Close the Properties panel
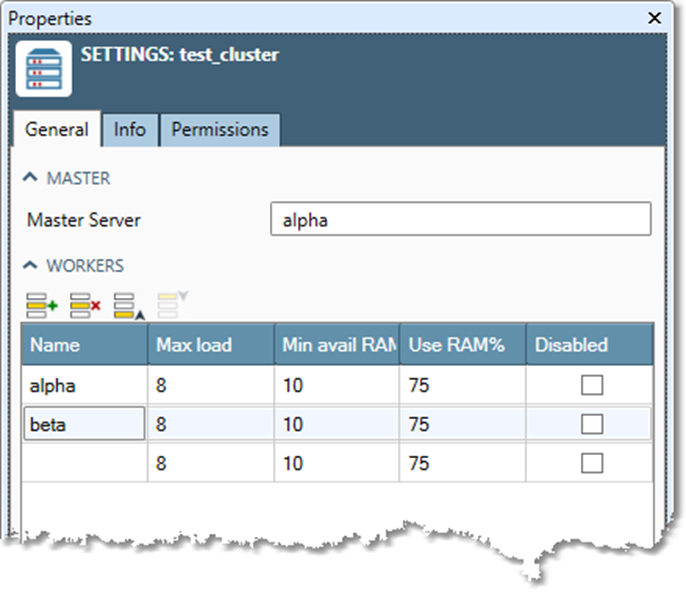 click(x=655, y=18)
